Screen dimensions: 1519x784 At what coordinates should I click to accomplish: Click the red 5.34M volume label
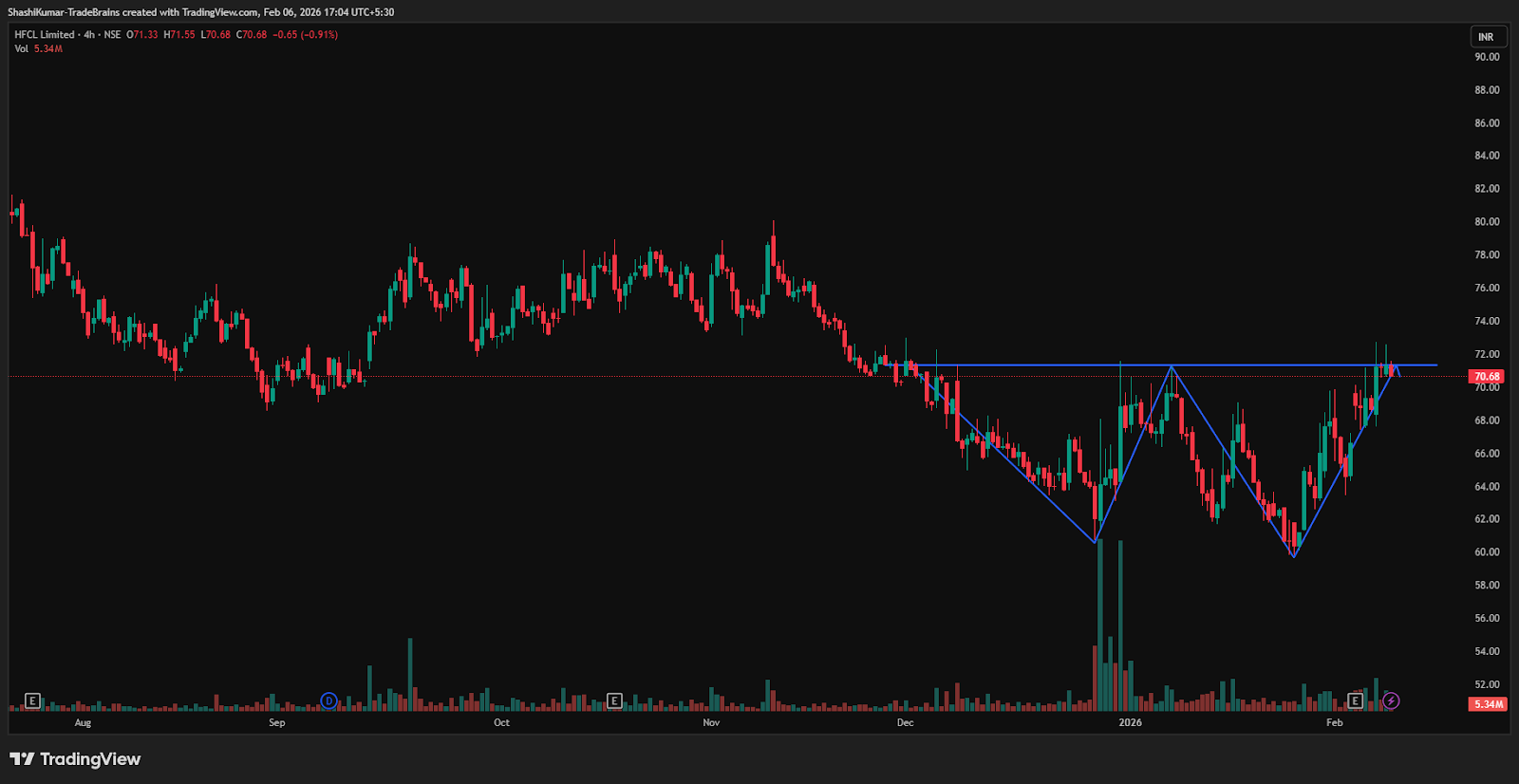(1488, 704)
